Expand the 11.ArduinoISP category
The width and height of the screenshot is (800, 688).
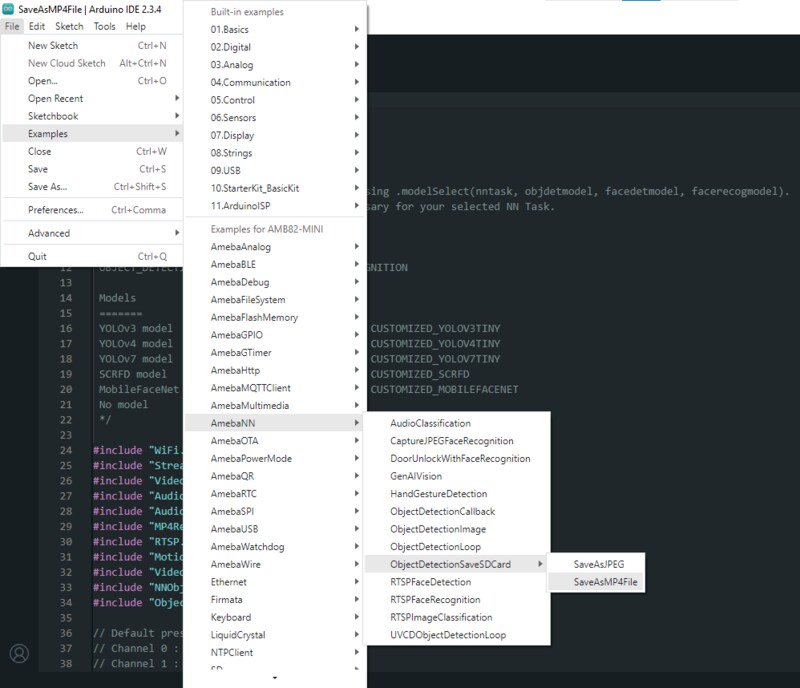pyautogui.click(x=275, y=206)
